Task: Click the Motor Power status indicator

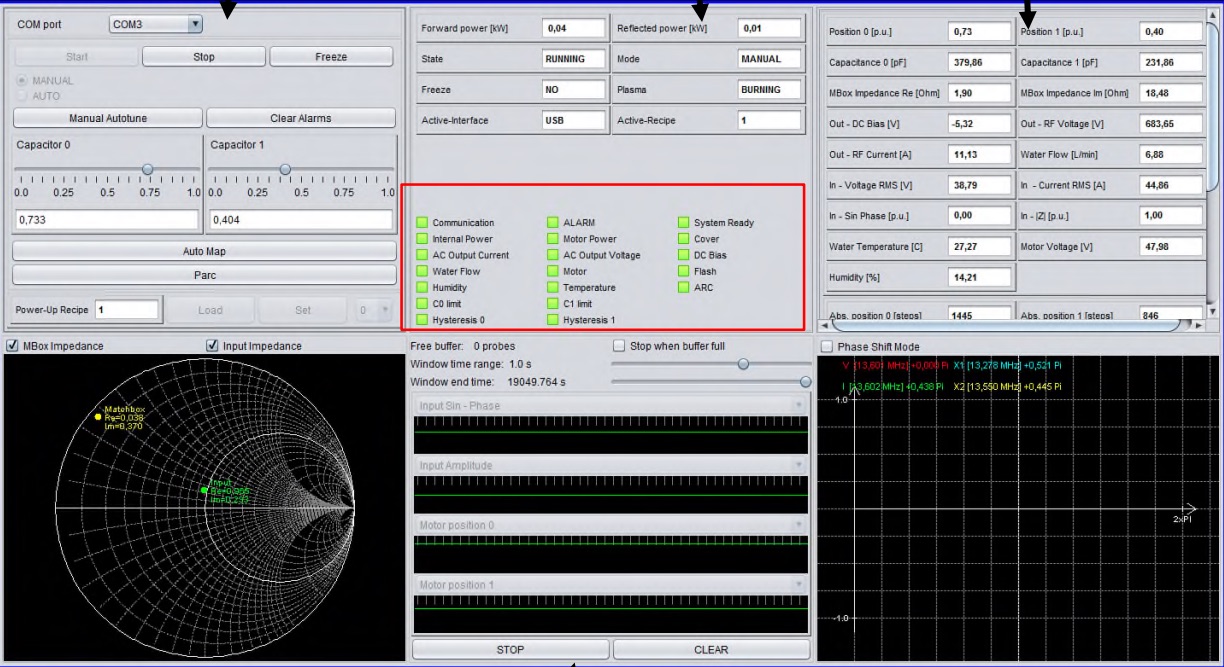Action: pyautogui.click(x=552, y=239)
